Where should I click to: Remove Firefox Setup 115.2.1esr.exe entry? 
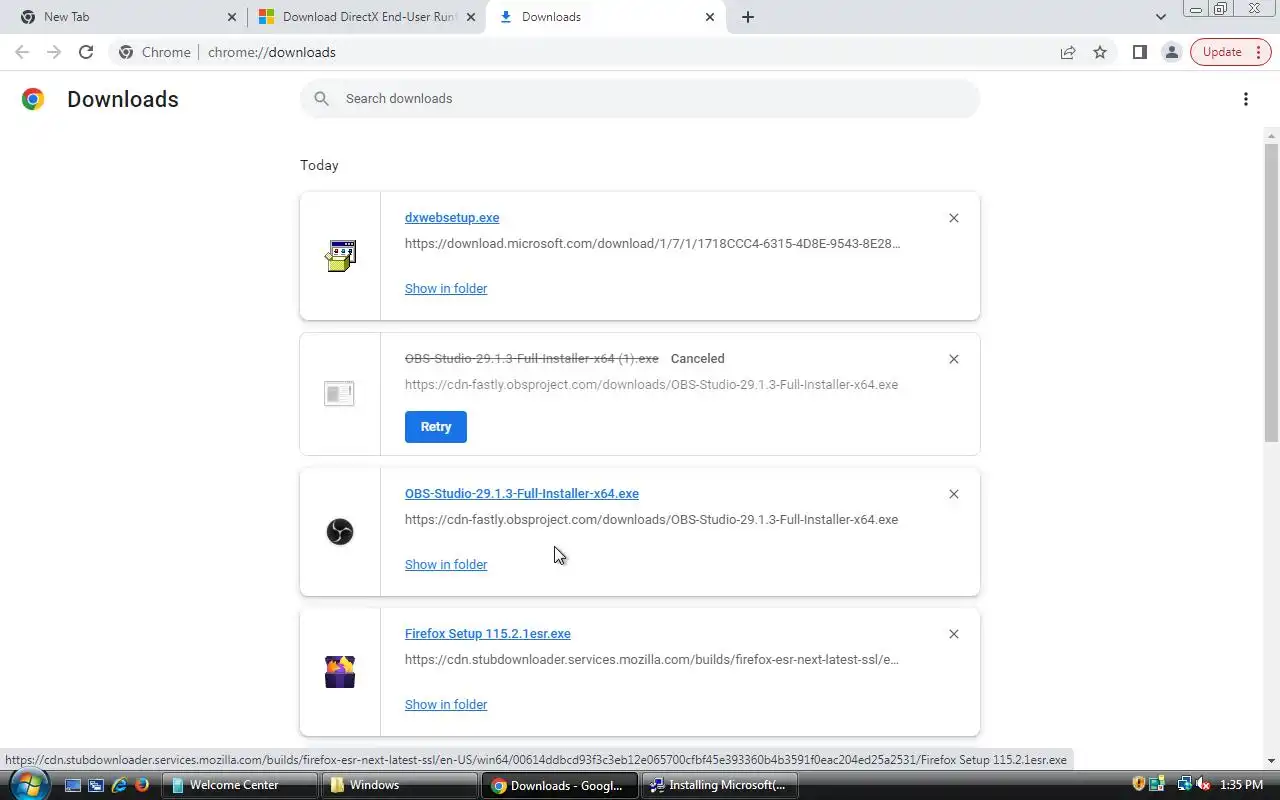[953, 634]
